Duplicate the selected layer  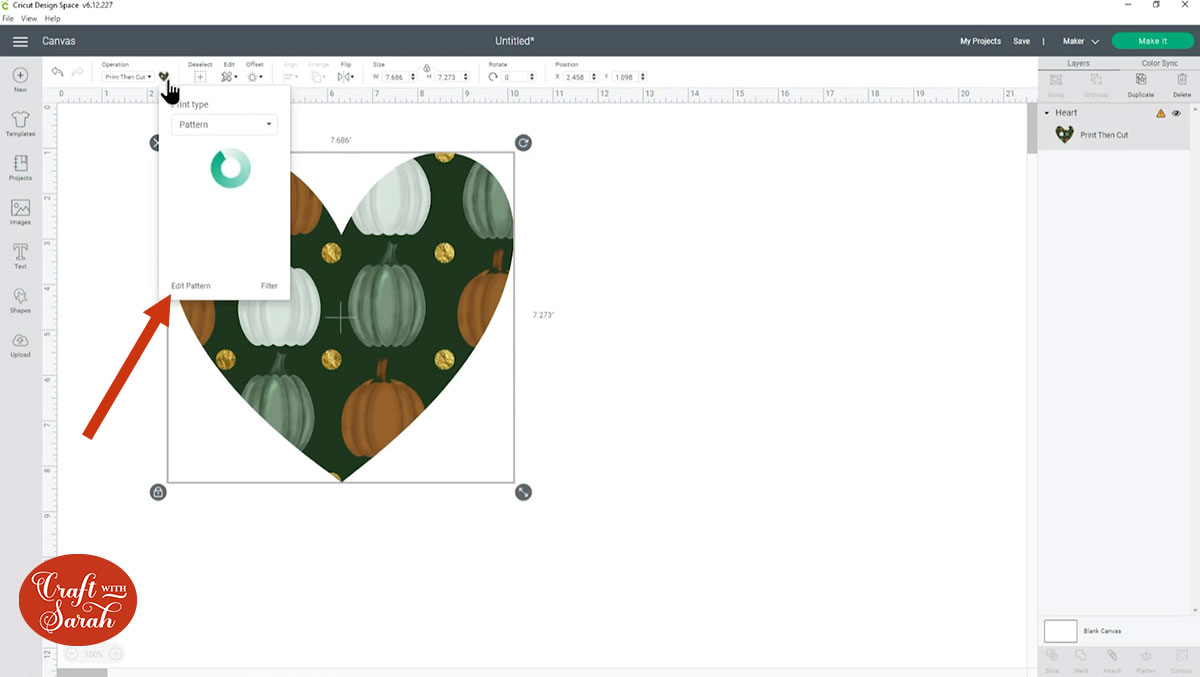(x=1140, y=82)
